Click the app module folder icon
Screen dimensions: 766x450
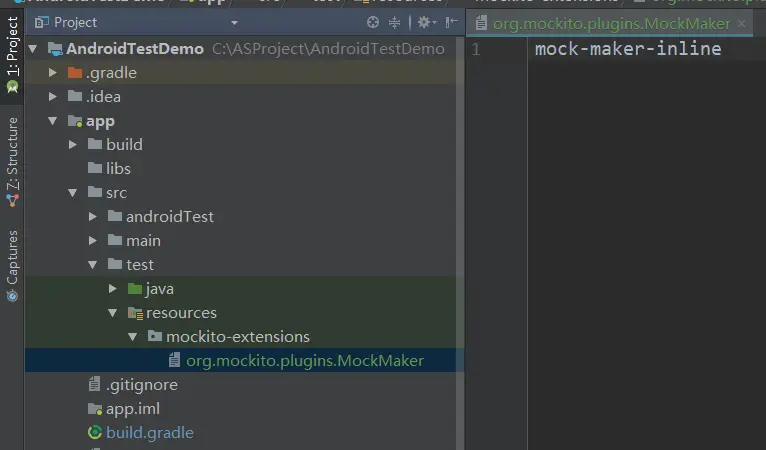pyautogui.click(x=75, y=121)
